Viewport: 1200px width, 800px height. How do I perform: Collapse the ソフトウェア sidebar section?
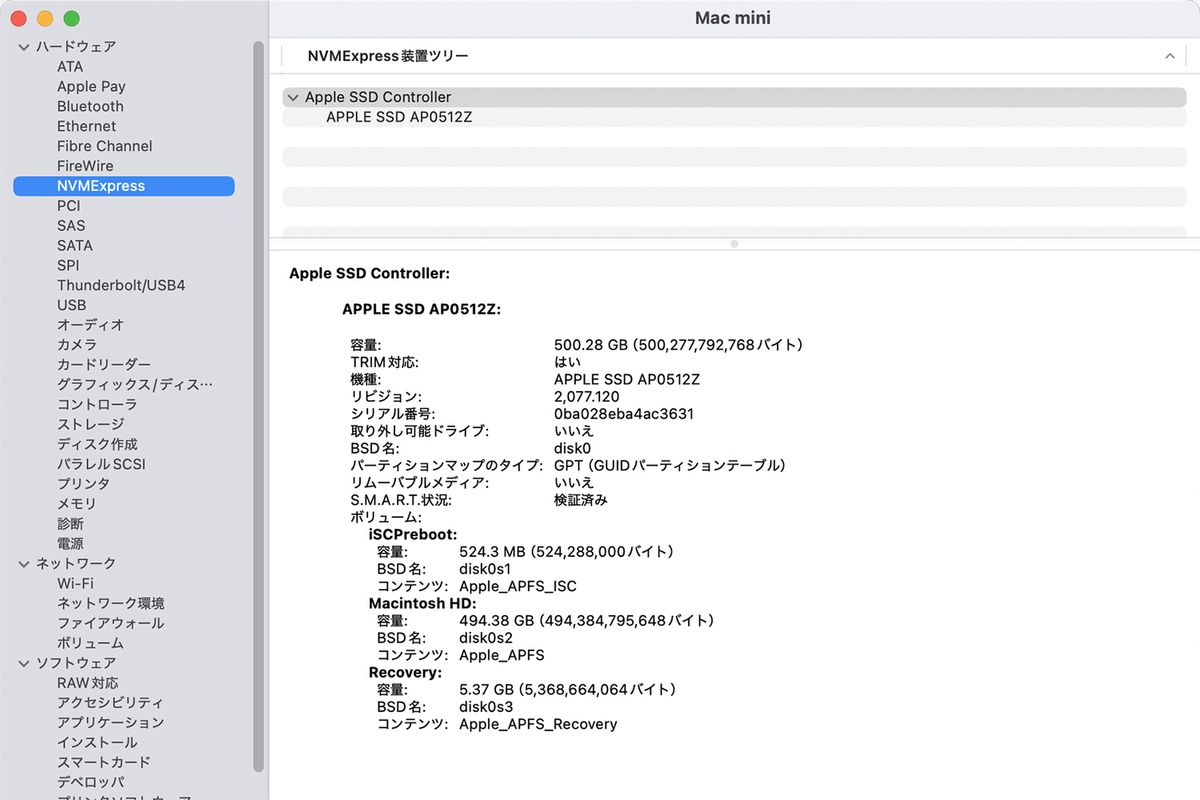coord(24,663)
